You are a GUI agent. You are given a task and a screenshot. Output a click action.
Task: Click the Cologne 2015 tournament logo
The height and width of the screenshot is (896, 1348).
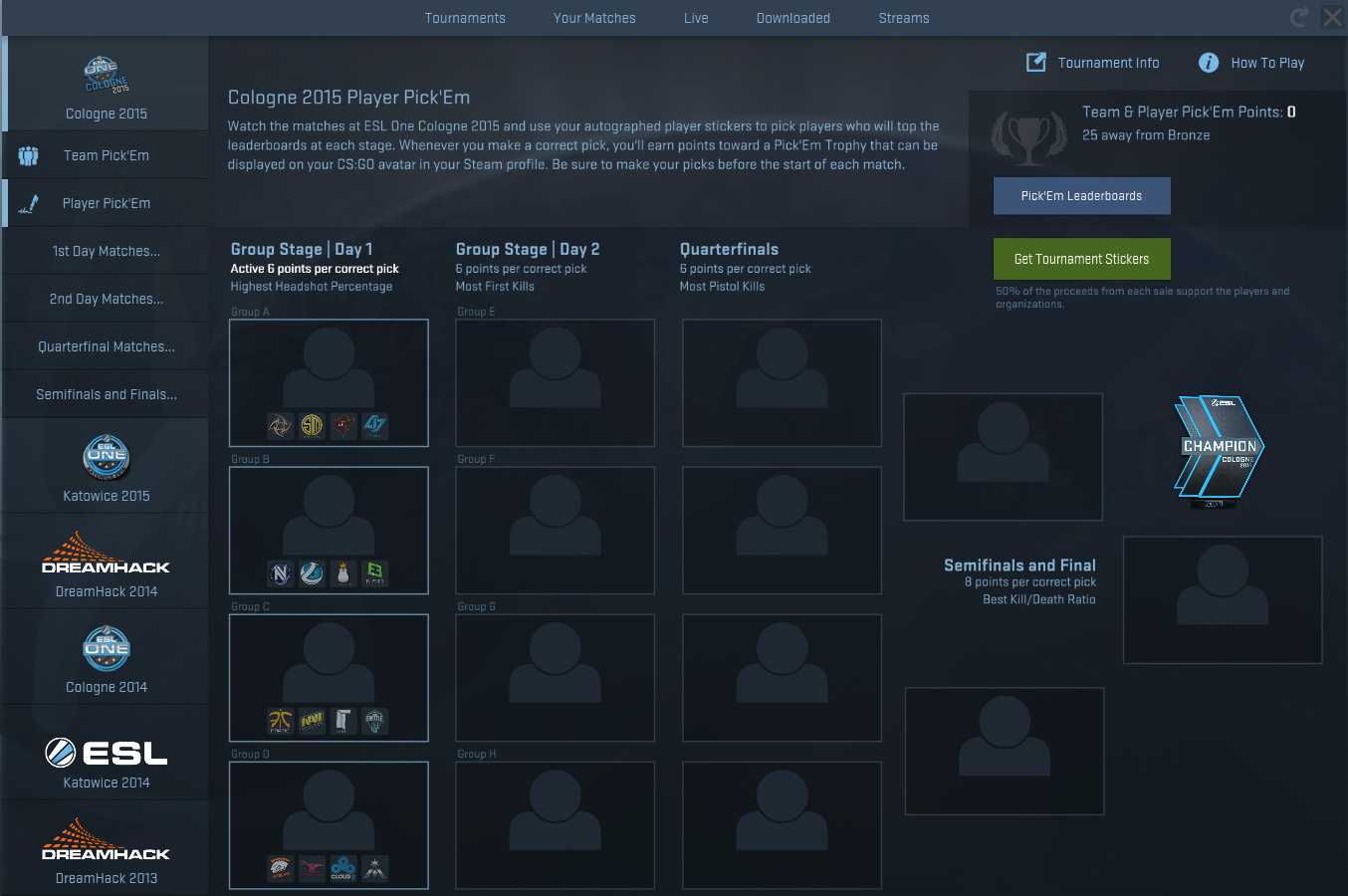coord(107,75)
